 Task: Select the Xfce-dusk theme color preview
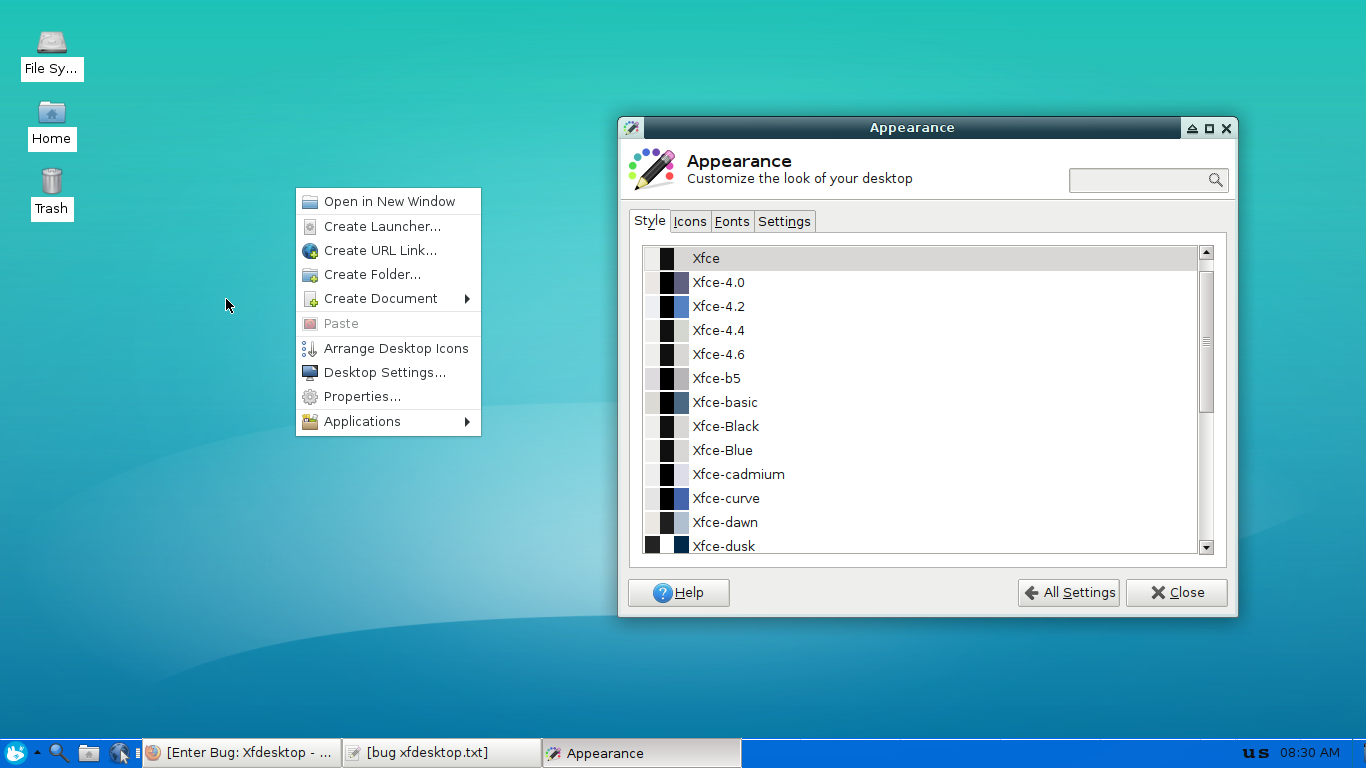667,545
